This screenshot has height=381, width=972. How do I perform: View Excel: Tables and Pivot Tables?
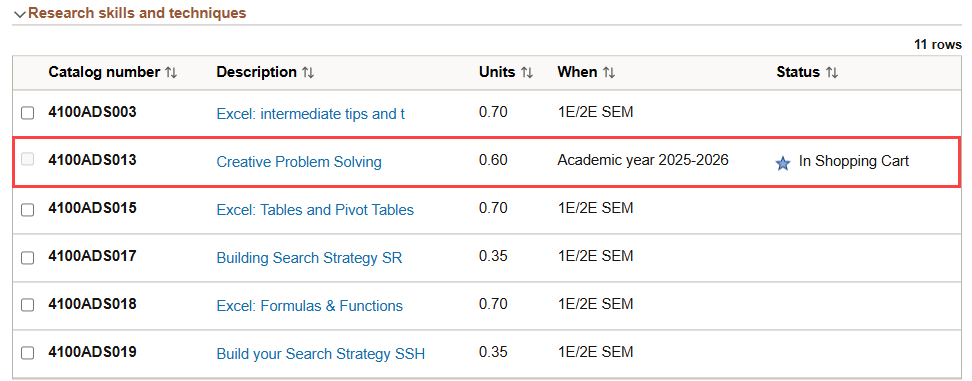click(315, 210)
